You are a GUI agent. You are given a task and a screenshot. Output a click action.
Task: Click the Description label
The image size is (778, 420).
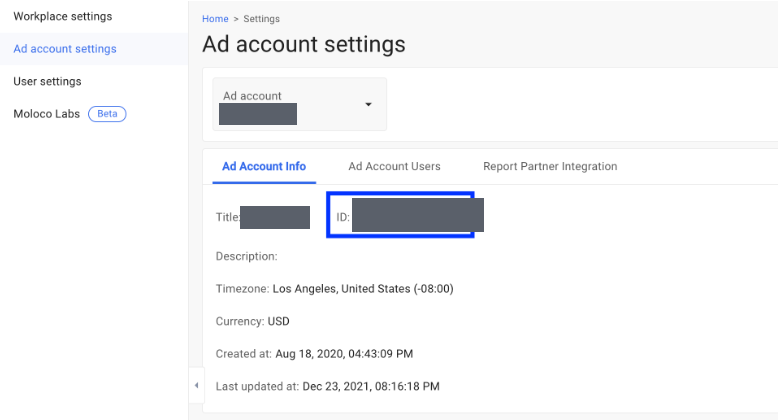[247, 256]
